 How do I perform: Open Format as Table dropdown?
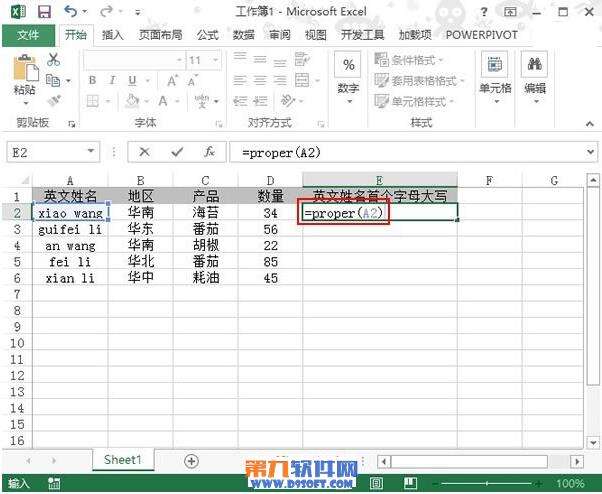(419, 81)
